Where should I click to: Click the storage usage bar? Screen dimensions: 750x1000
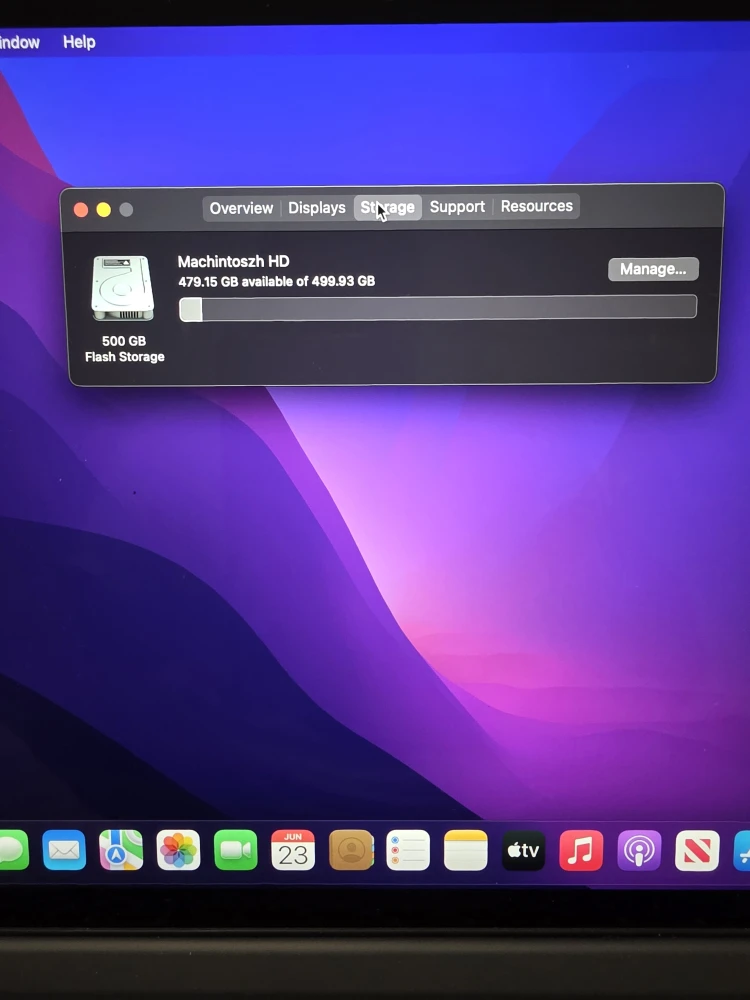pos(438,308)
